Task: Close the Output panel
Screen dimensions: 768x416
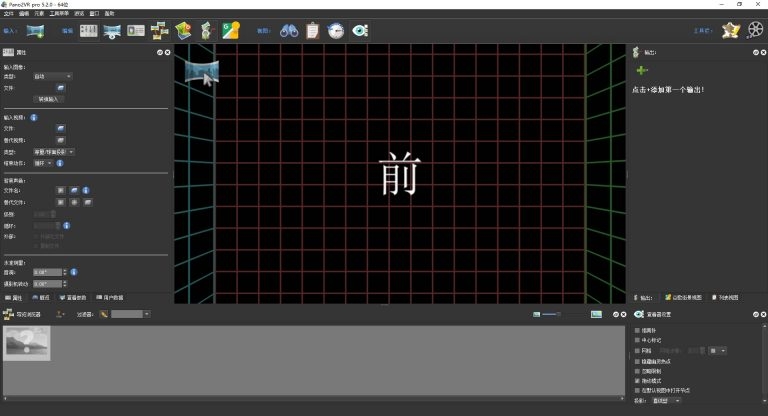Action: 763,52
